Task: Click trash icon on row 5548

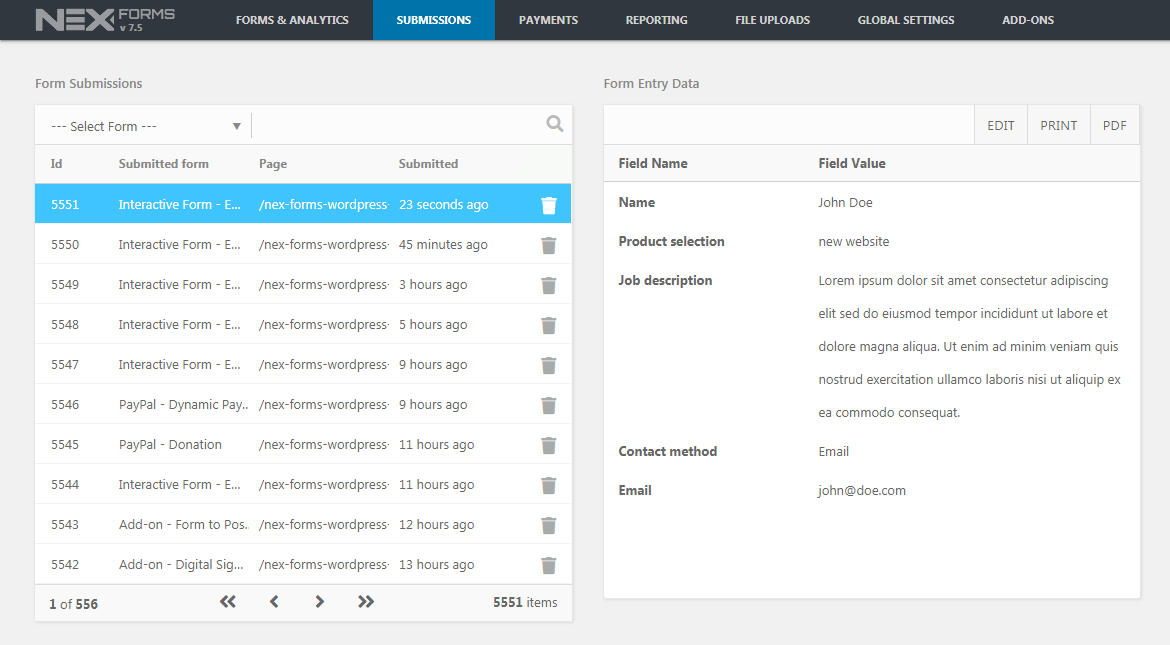Action: pos(548,325)
